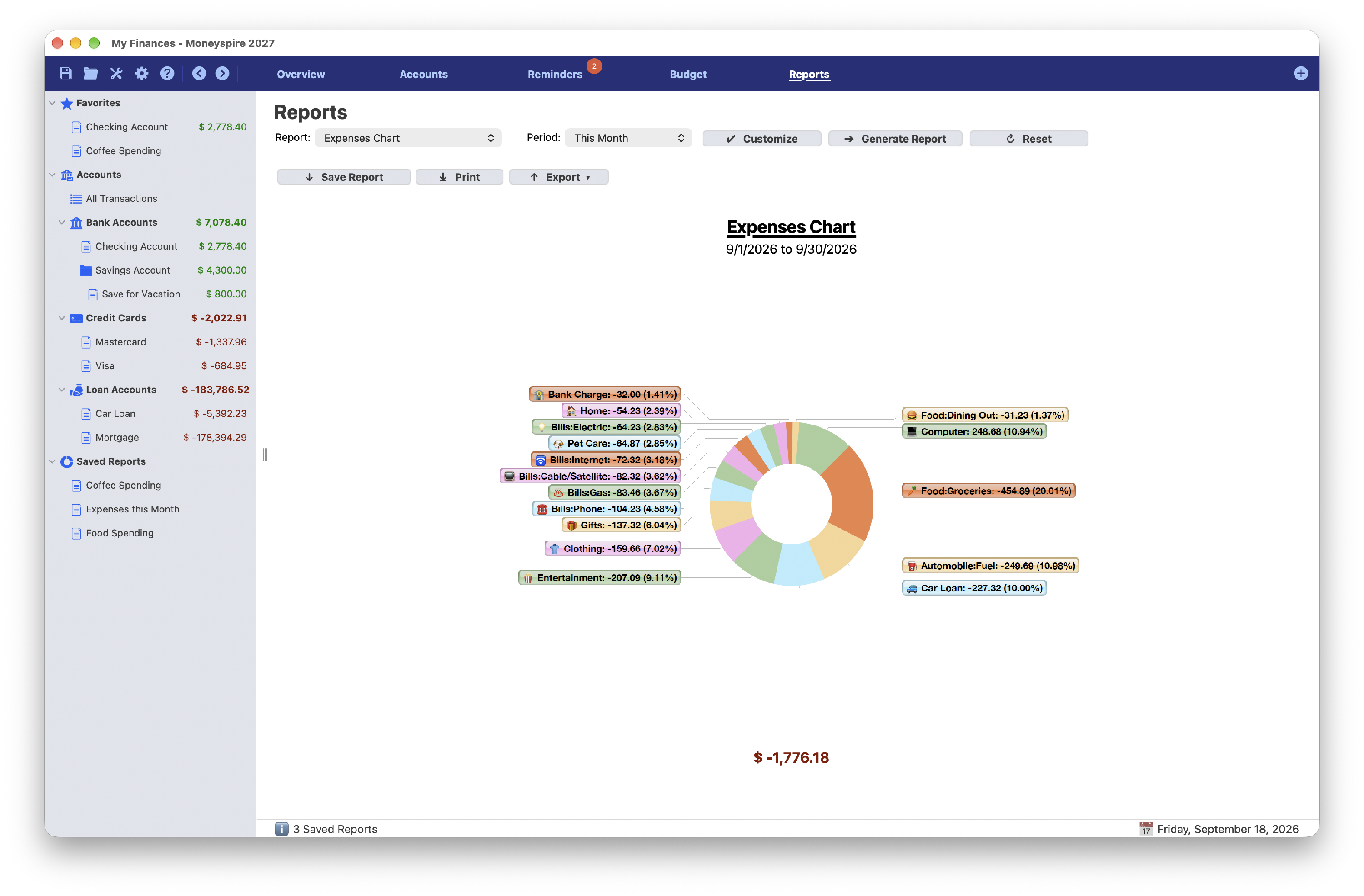Viewport: 1364px width, 896px height.
Task: Collapse the Credit Cards group
Action: click(x=62, y=318)
